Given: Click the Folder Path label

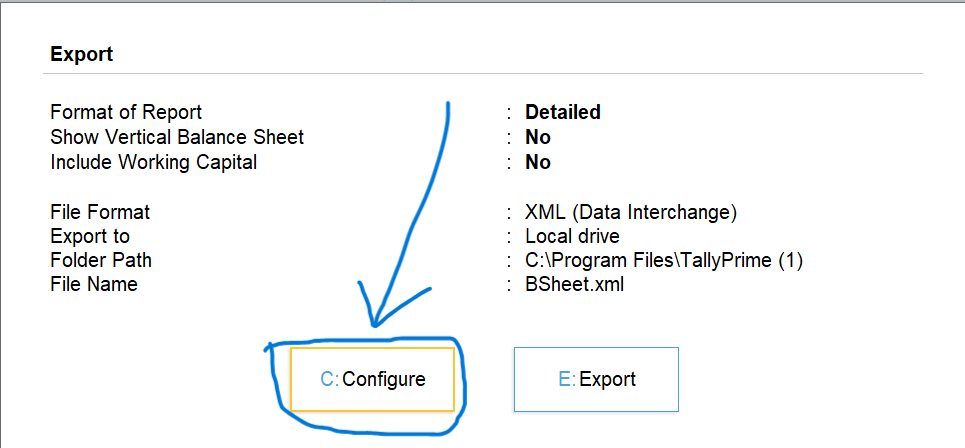Looking at the screenshot, I should tap(101, 260).
